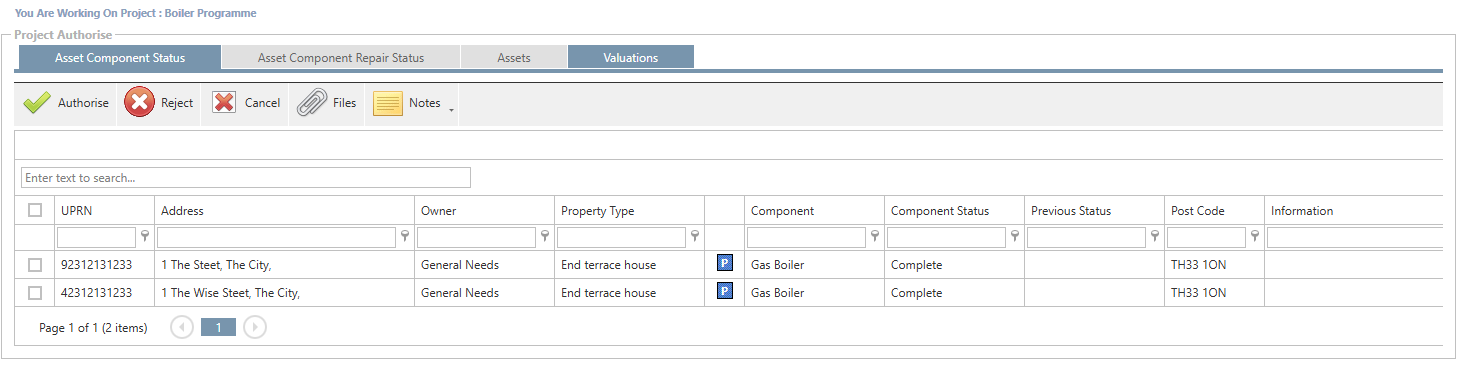Image resolution: width=1464 pixels, height=368 pixels.
Task: Click the Enter text to search field
Action: (246, 178)
